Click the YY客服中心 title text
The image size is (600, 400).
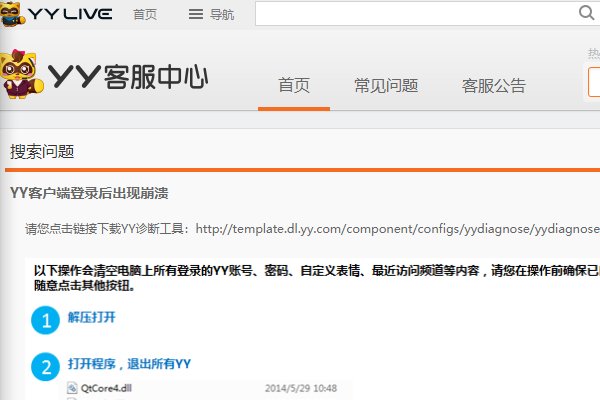click(128, 77)
